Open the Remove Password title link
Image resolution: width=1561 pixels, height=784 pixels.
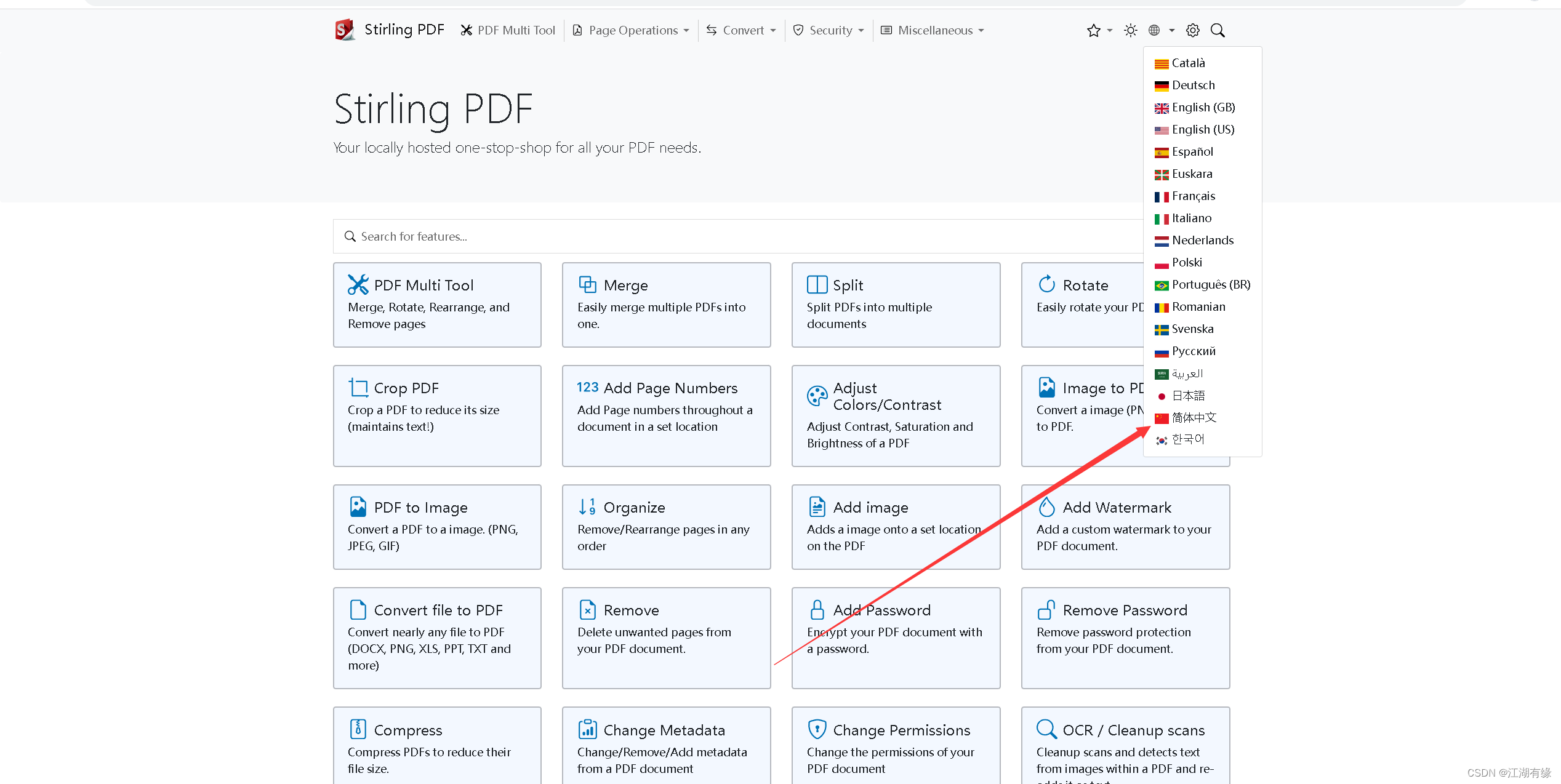coord(1125,610)
